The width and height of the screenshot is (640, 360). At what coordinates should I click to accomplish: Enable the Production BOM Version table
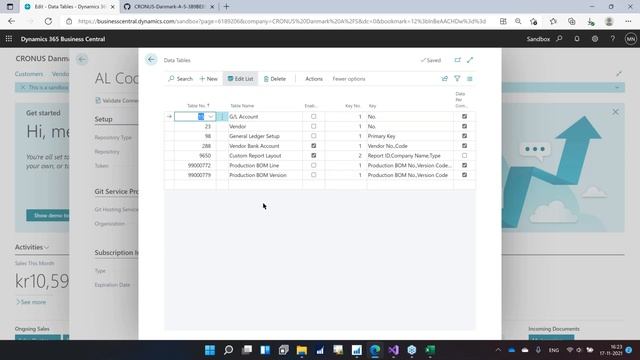(x=313, y=175)
